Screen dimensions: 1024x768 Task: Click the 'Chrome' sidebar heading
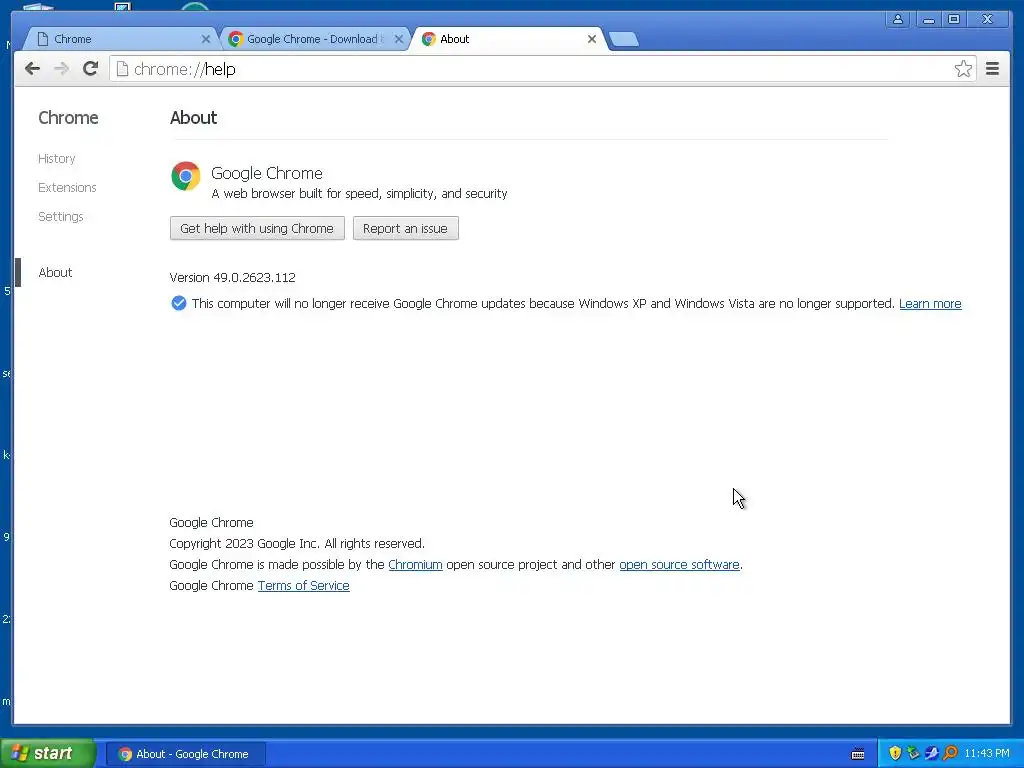pyautogui.click(x=69, y=118)
